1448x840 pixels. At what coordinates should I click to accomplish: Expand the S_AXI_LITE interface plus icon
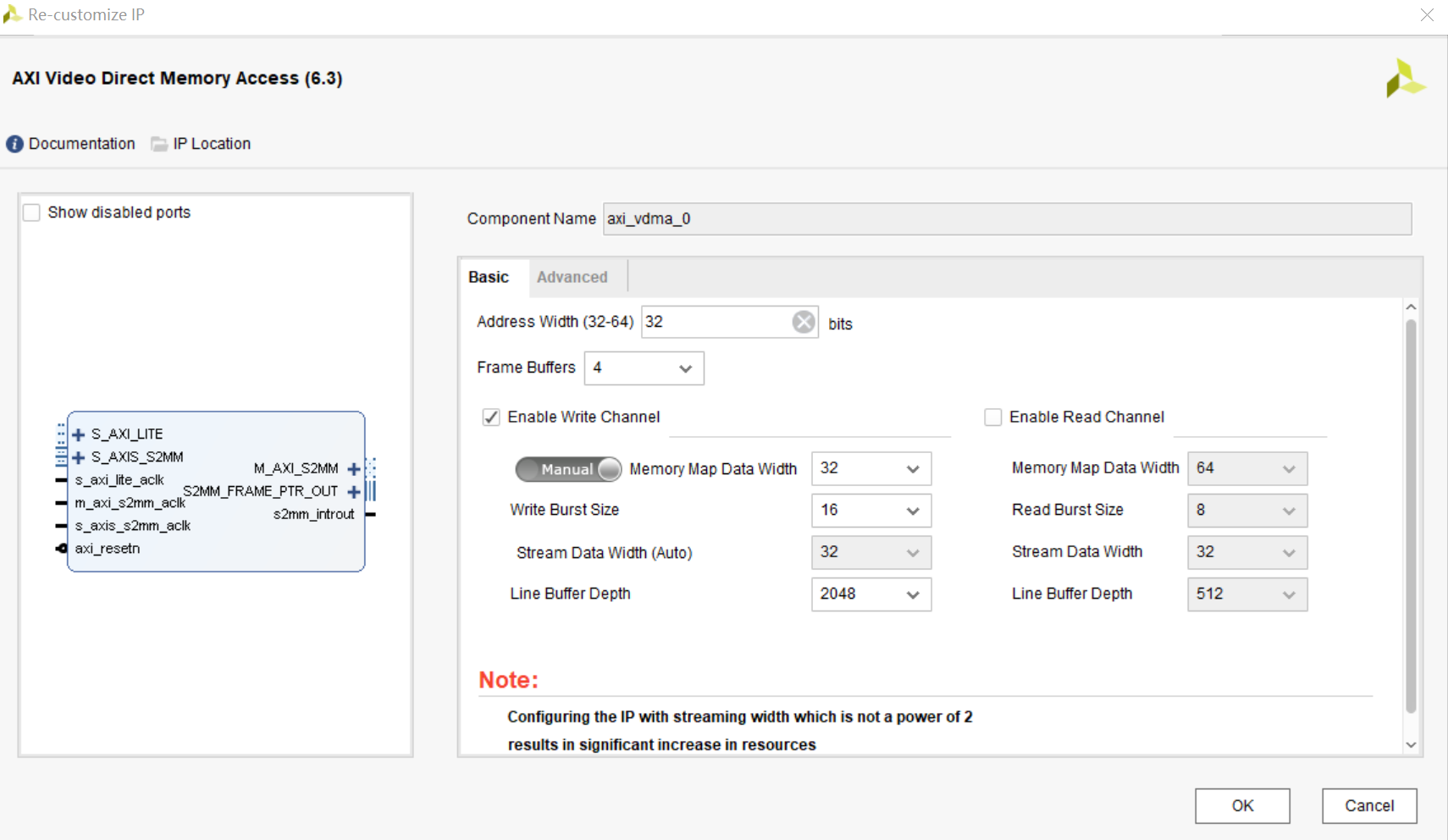point(78,434)
